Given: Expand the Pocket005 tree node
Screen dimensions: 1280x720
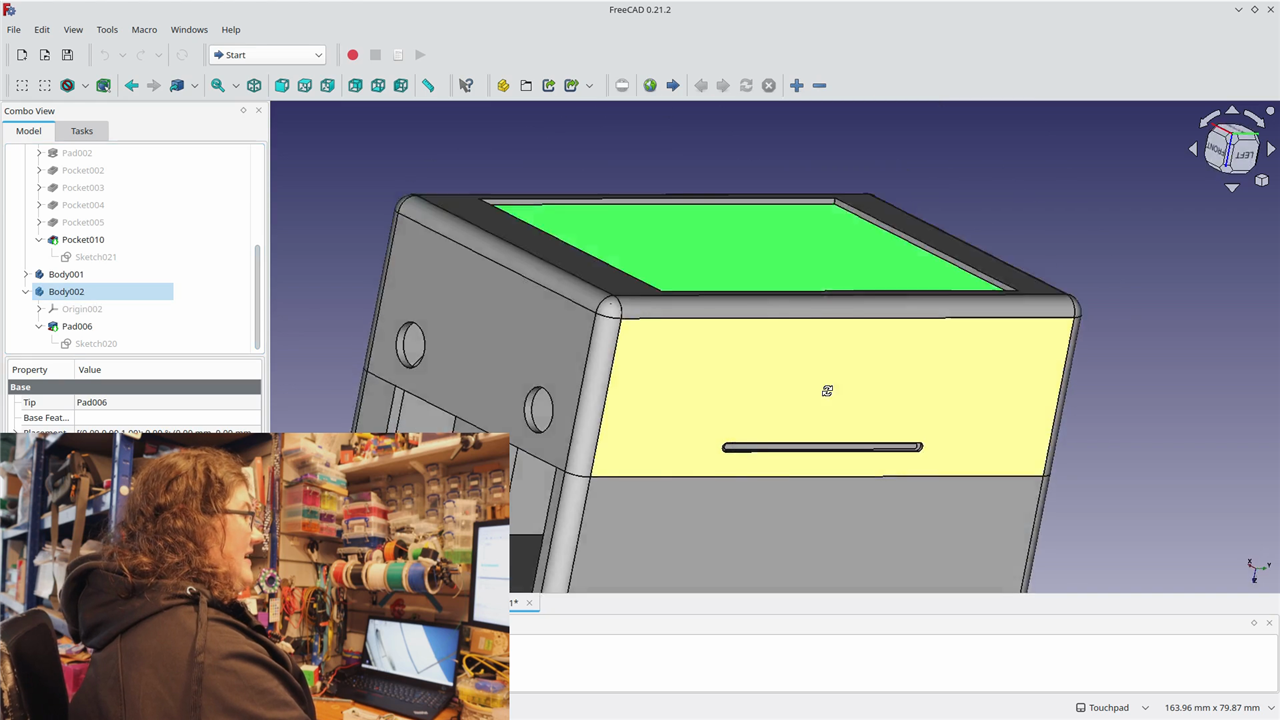Looking at the screenshot, I should [x=39, y=222].
